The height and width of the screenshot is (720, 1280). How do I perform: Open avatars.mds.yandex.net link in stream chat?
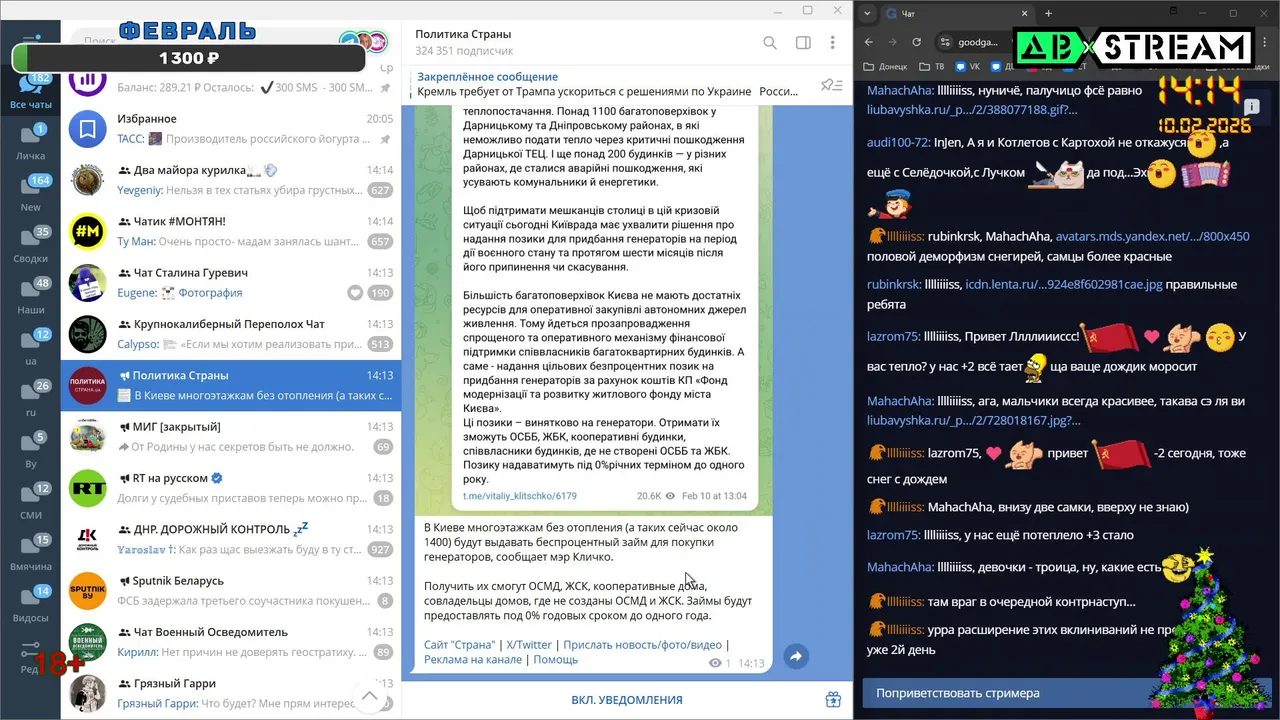[1152, 237]
